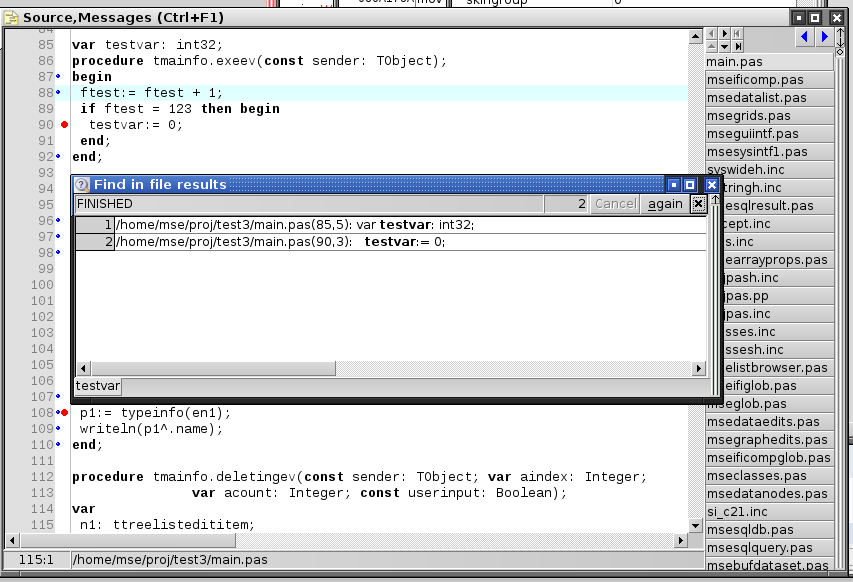Click the X icon beside again button

698,204
